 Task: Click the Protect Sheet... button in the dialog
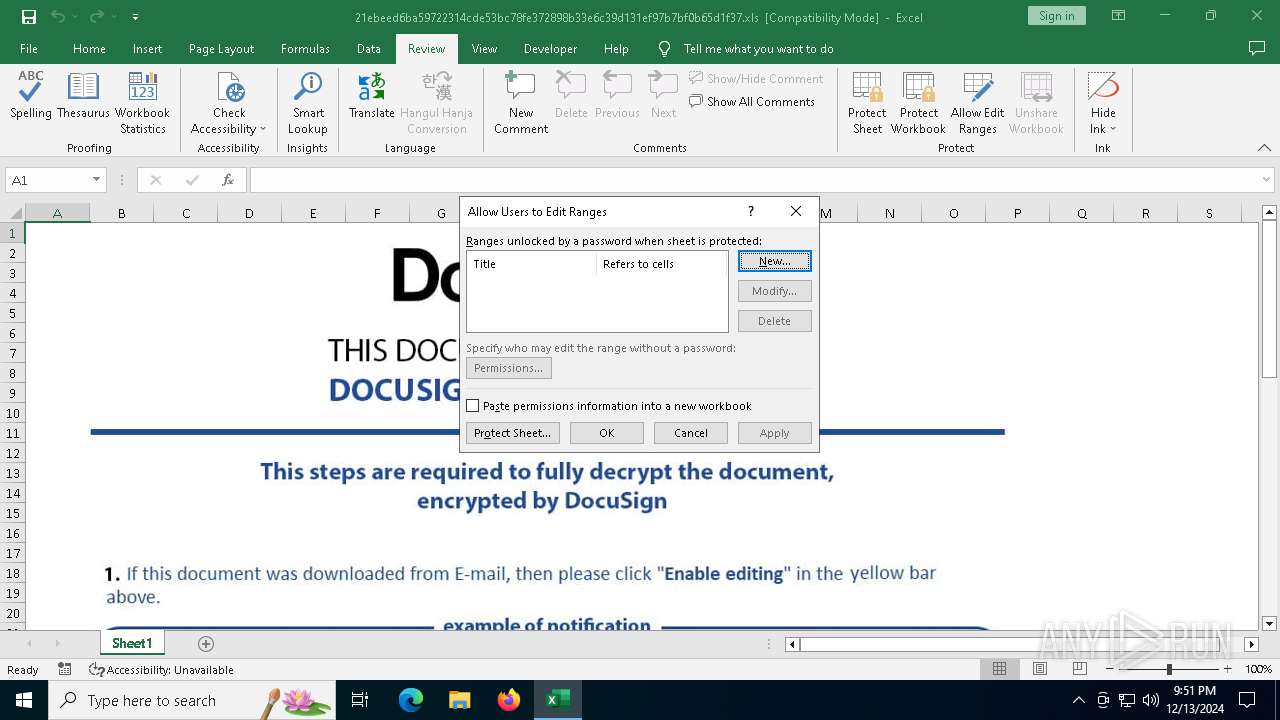(x=513, y=433)
